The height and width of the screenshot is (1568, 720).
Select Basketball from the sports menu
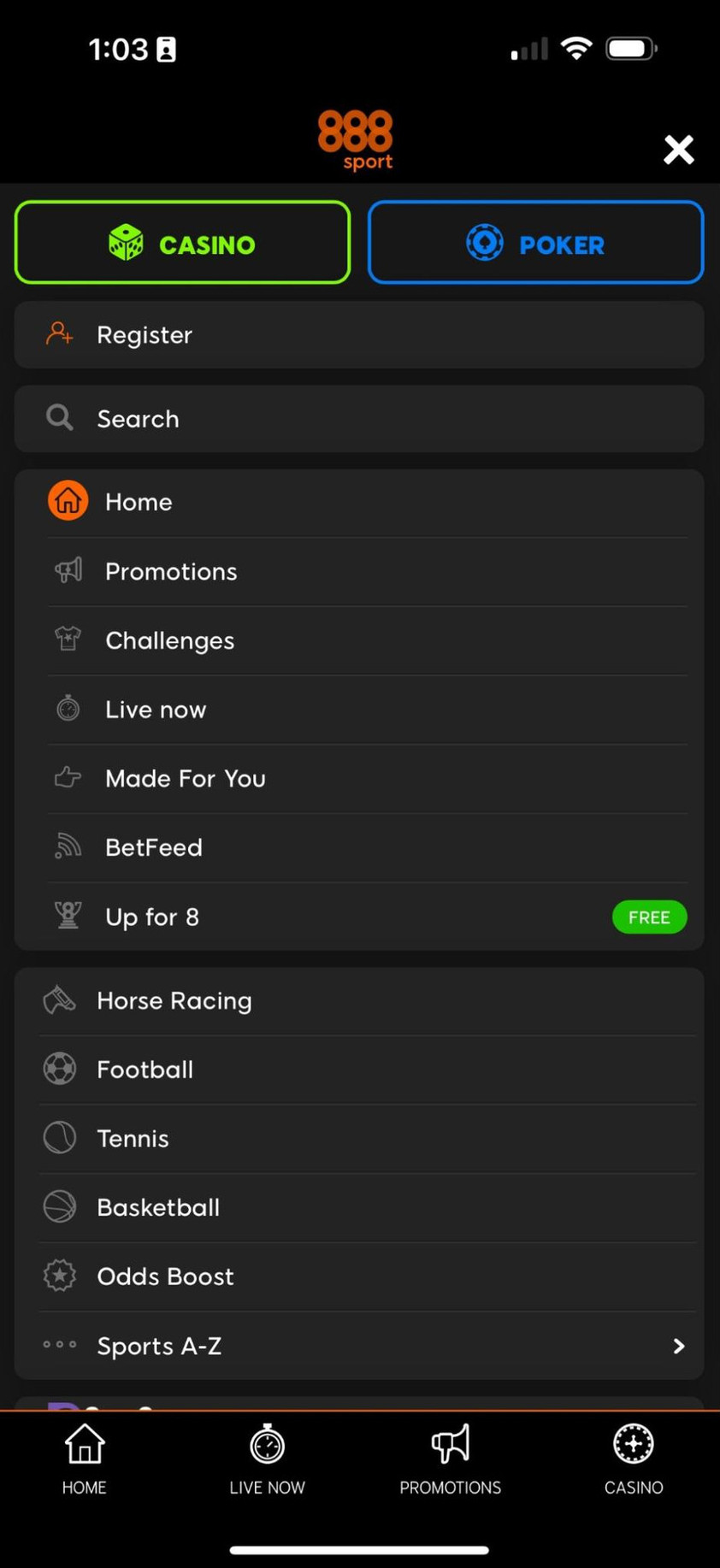point(158,1207)
